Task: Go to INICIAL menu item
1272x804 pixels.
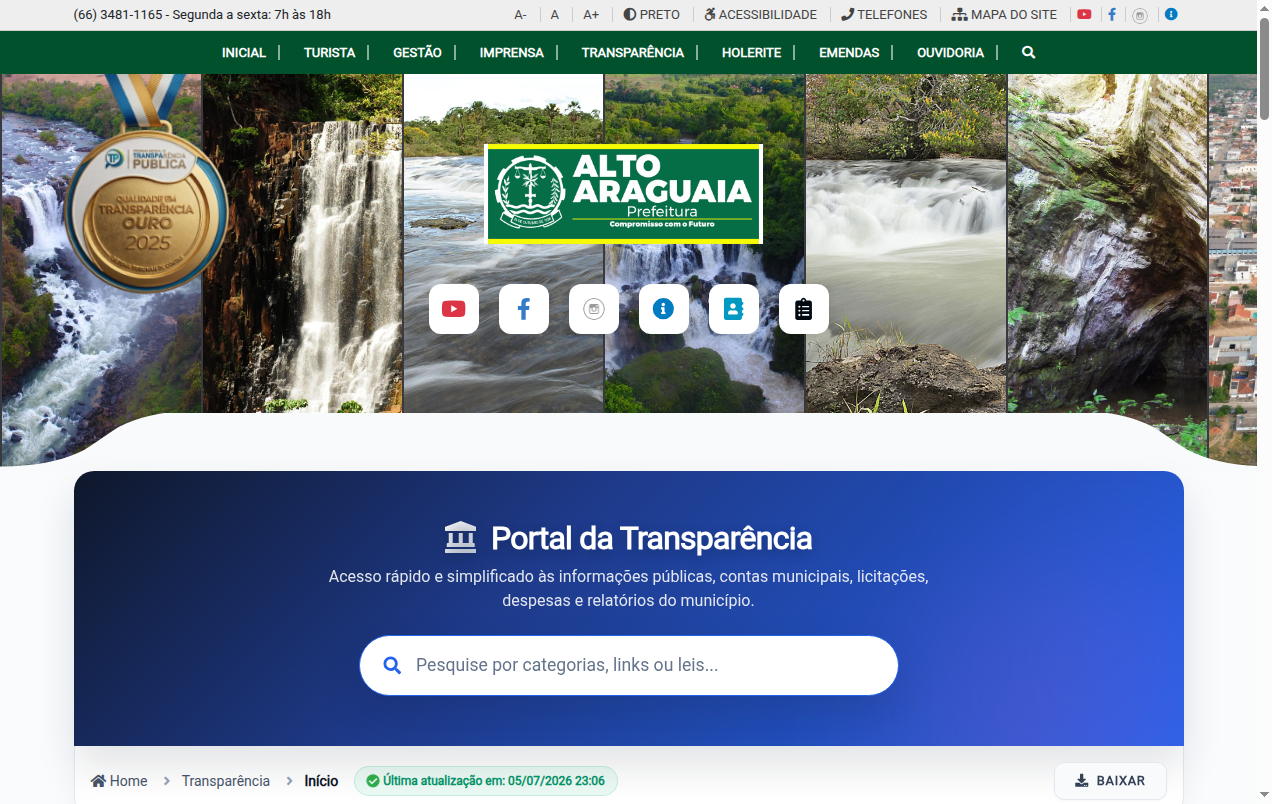Action: [x=244, y=52]
